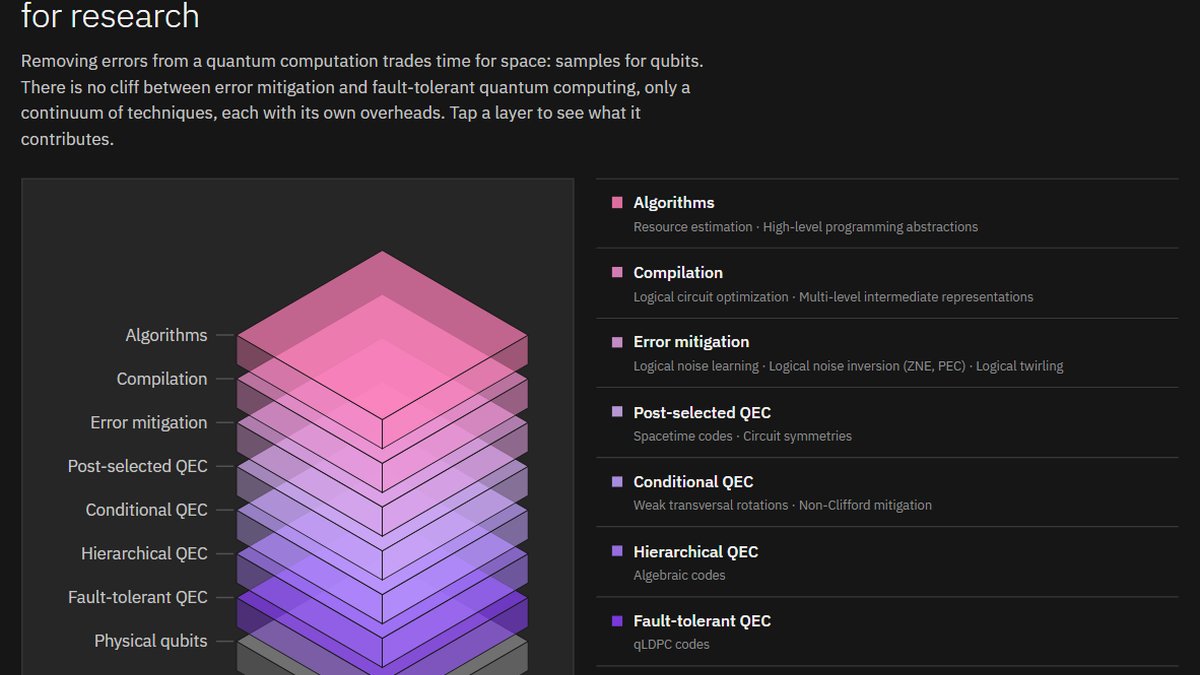
Task: Click the Algorithms pink color square
Action: (617, 203)
